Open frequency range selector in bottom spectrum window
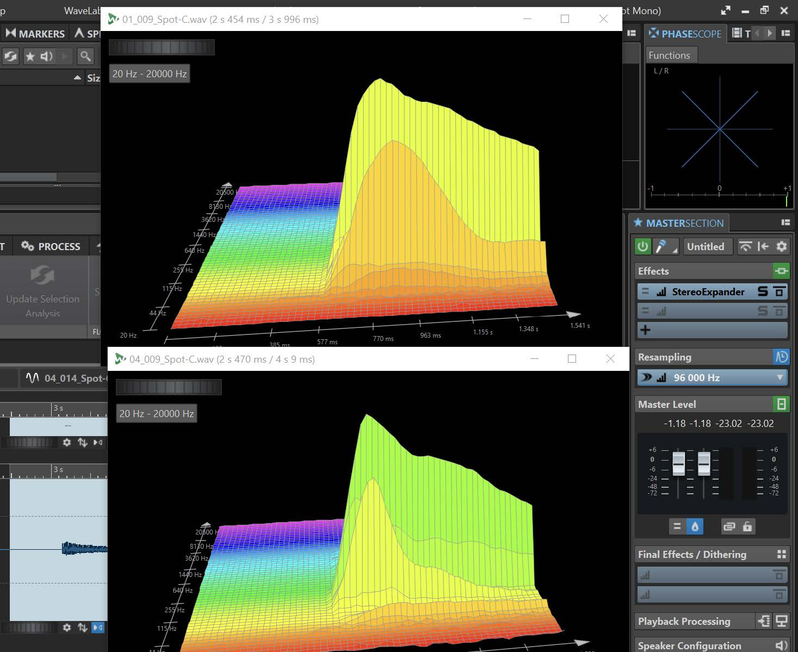This screenshot has height=652, width=798. click(157, 413)
